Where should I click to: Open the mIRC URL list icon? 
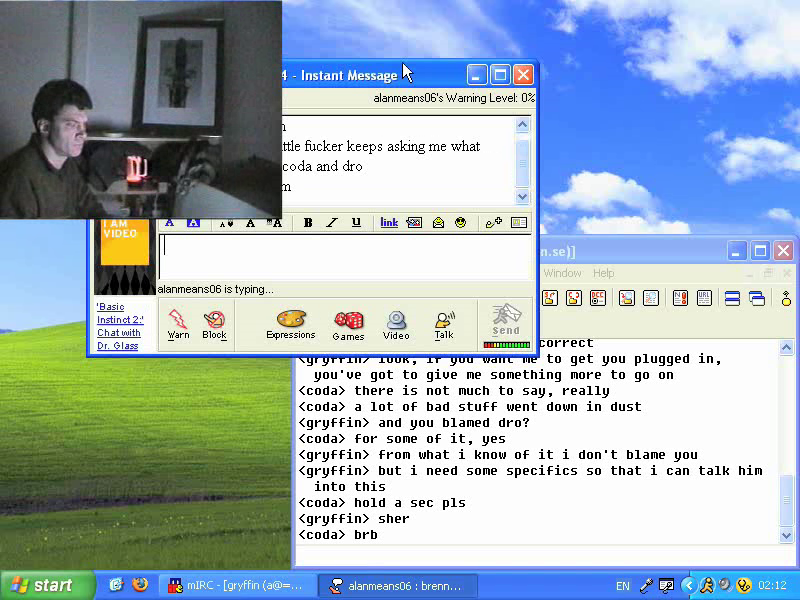point(704,297)
